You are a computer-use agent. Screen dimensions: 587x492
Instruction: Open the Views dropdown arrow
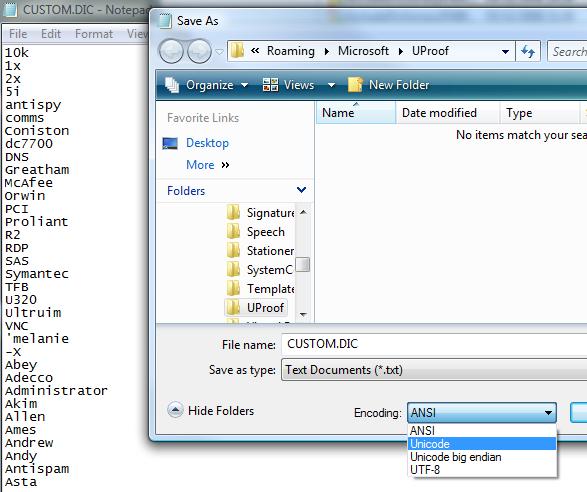click(331, 85)
